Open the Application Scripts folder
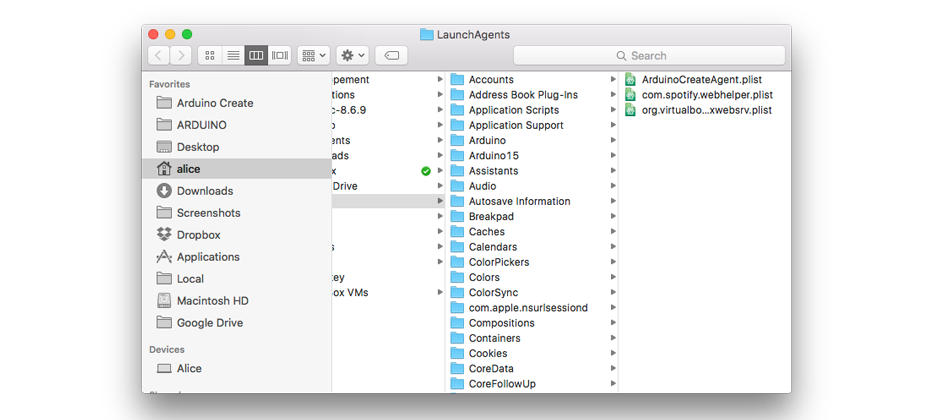The image size is (950, 420). [x=532, y=110]
